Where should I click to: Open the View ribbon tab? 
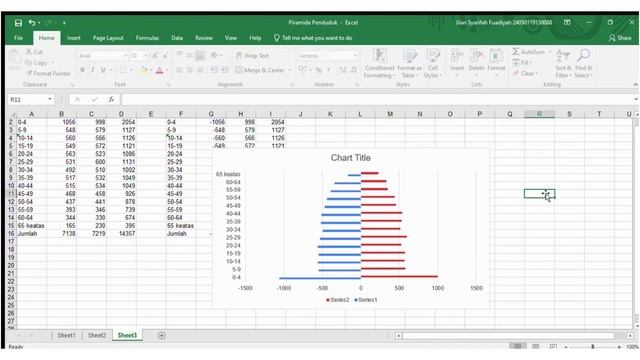[231, 38]
